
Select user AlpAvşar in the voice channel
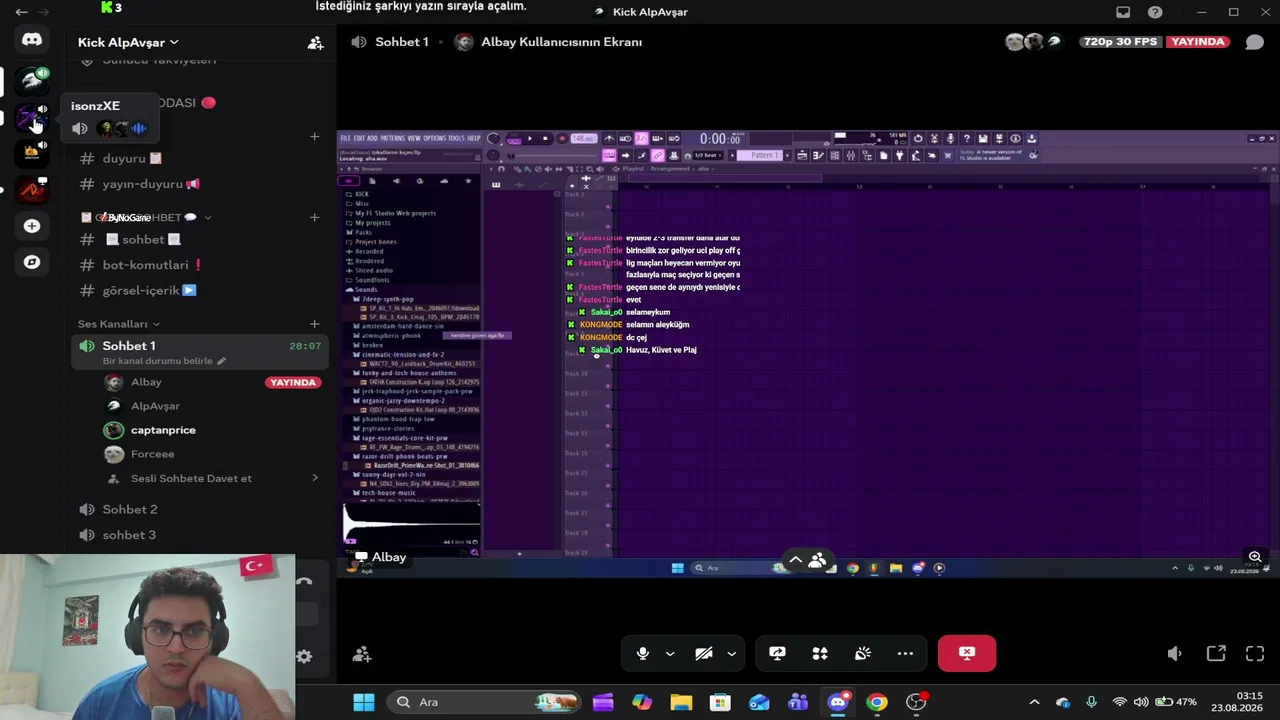tap(210, 406)
